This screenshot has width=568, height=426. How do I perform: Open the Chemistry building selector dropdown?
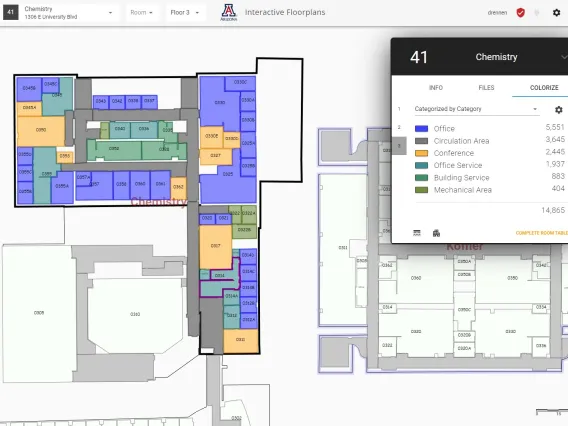[68, 12]
